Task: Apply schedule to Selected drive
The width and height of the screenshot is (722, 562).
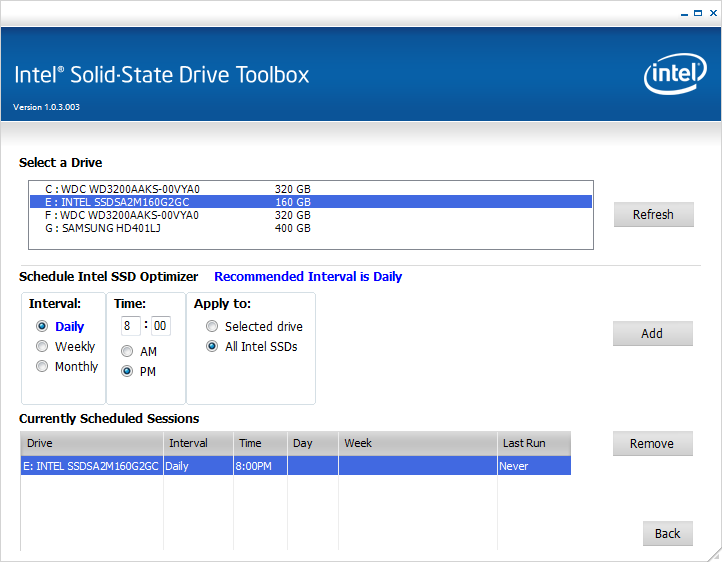Action: [212, 326]
